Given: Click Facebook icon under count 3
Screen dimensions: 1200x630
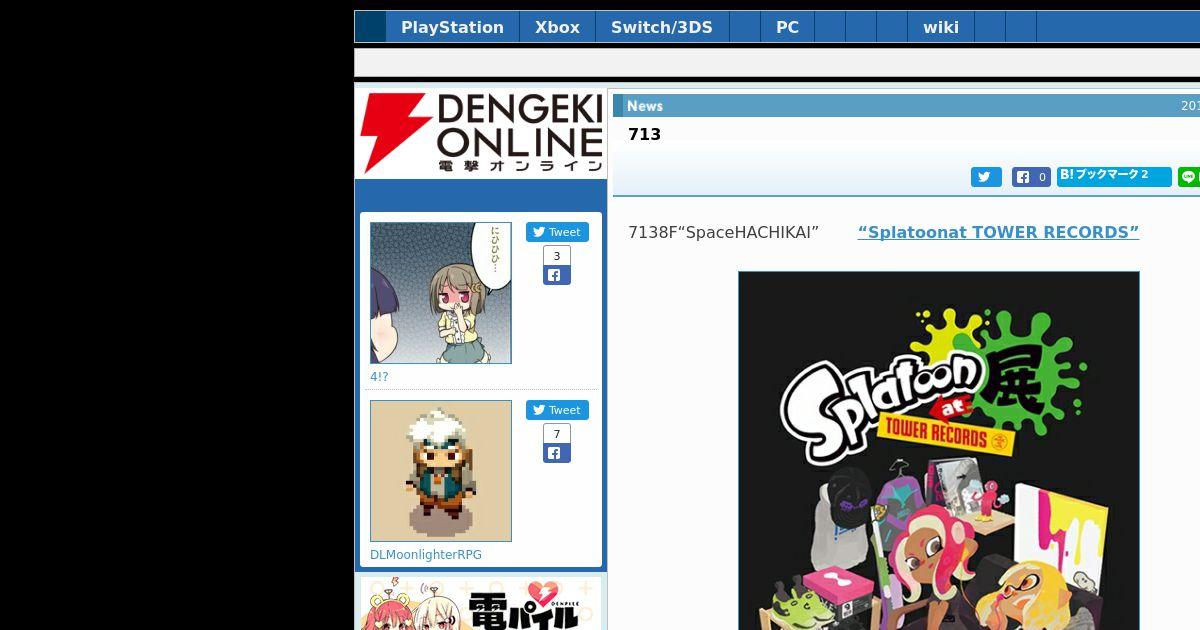Looking at the screenshot, I should [557, 275].
